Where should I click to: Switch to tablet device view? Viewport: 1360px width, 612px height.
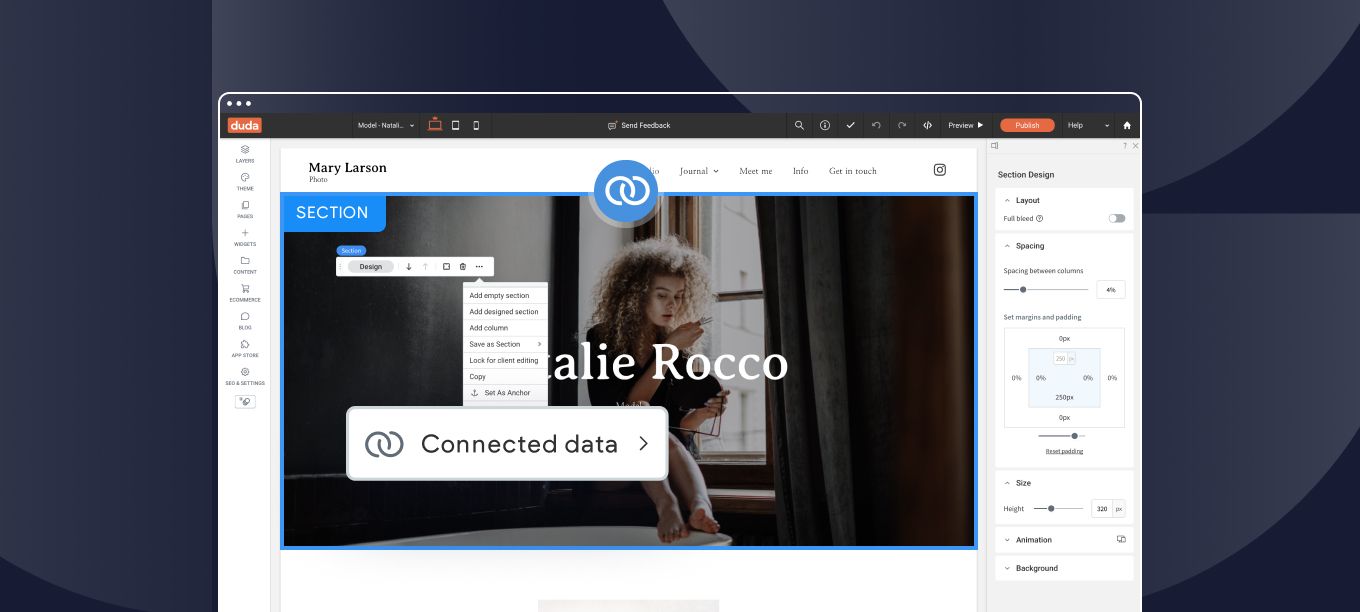click(455, 125)
